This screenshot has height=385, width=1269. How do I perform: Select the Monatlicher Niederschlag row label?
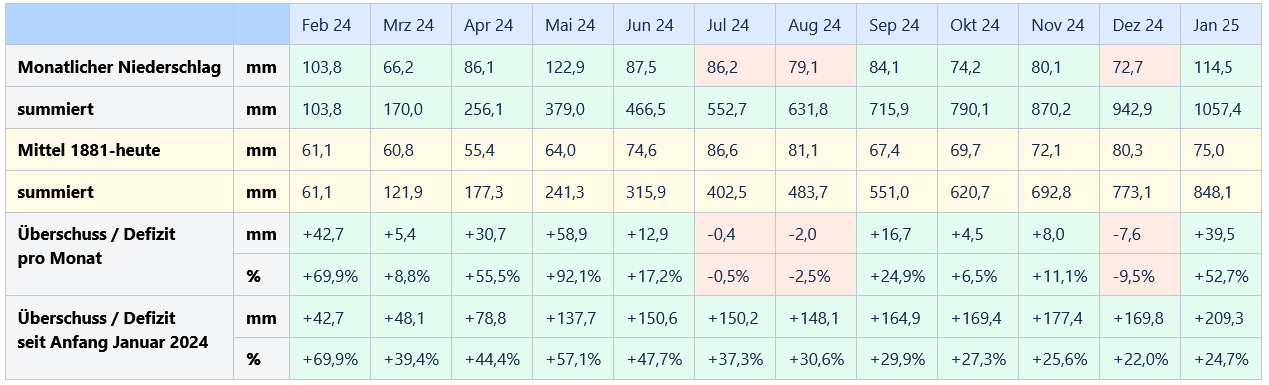[x=119, y=67]
